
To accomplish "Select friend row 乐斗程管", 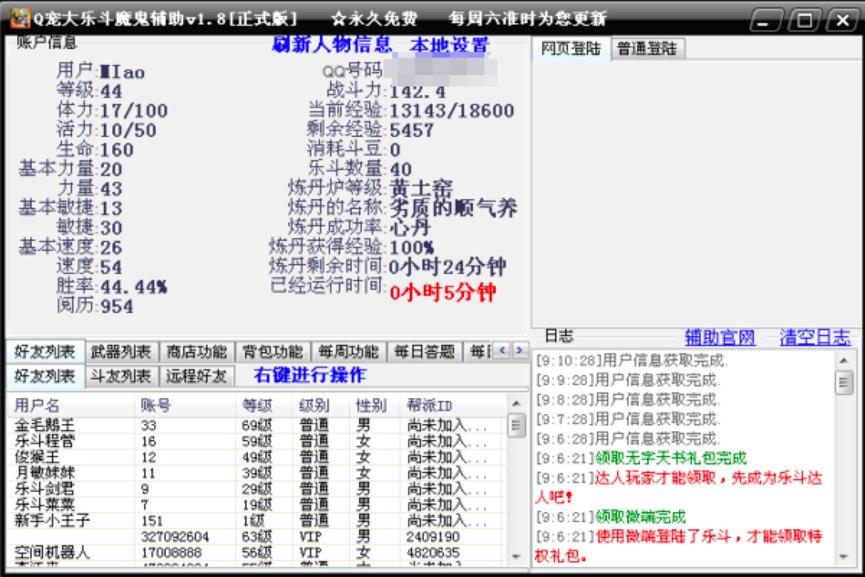I will click(257, 441).
